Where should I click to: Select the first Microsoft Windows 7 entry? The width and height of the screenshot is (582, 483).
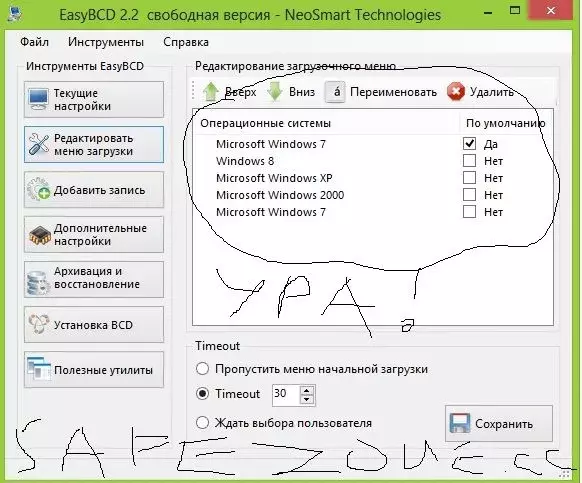click(271, 144)
